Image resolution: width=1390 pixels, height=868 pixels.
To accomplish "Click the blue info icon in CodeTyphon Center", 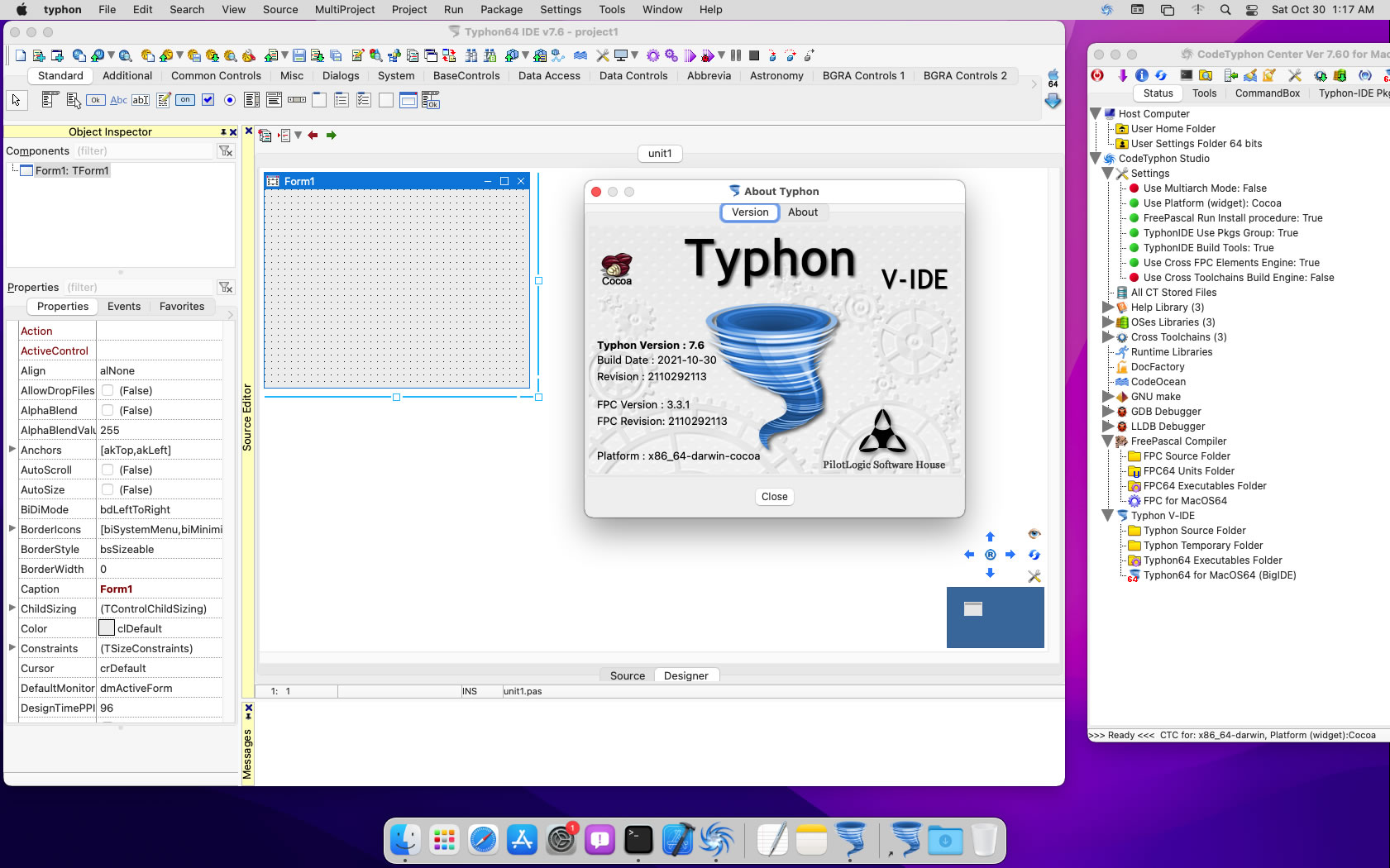I will [x=1142, y=75].
